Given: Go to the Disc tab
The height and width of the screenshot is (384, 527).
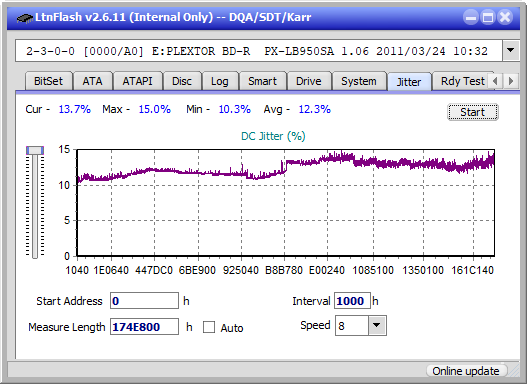Looking at the screenshot, I should pos(182,81).
